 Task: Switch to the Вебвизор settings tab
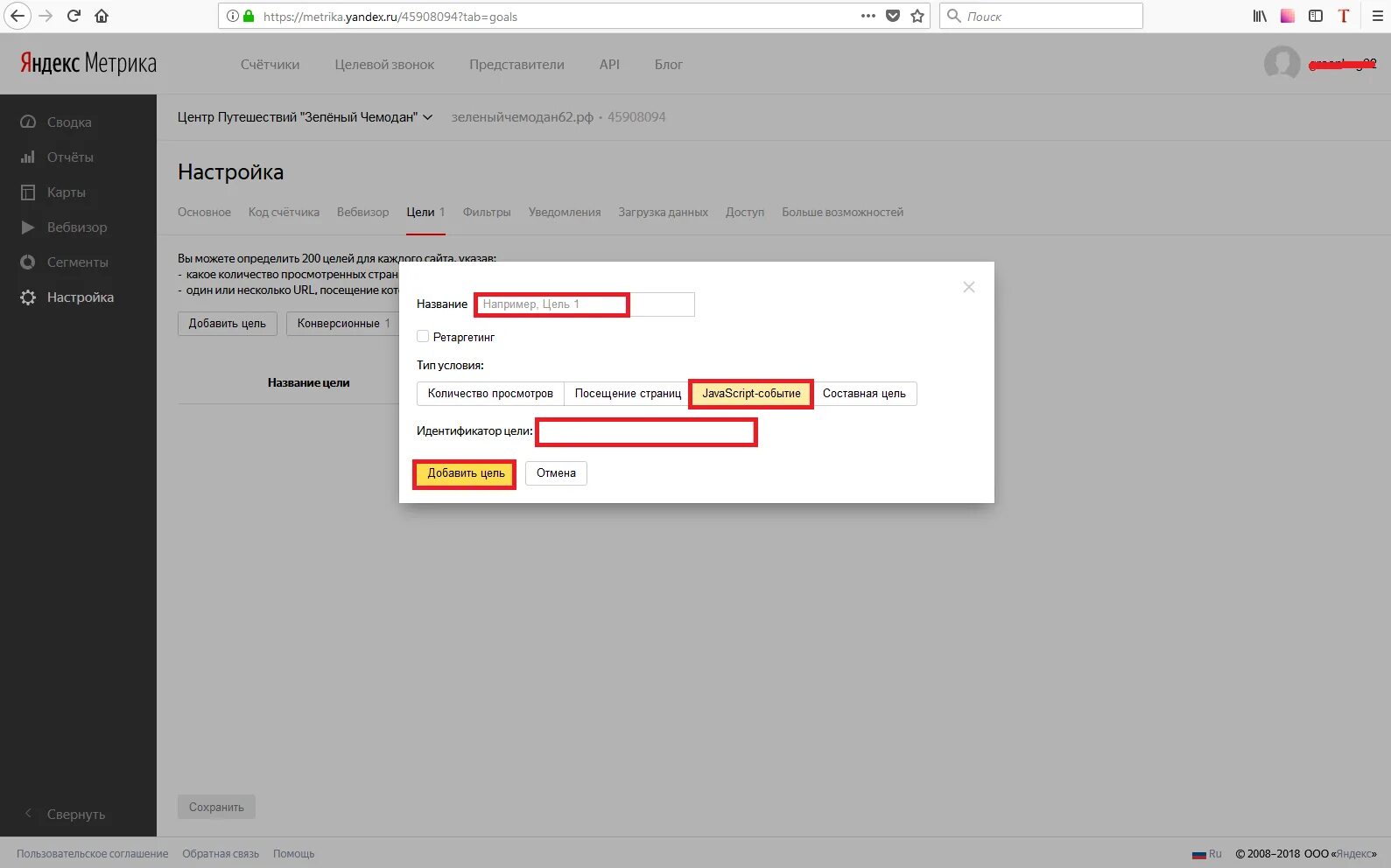pyautogui.click(x=362, y=212)
